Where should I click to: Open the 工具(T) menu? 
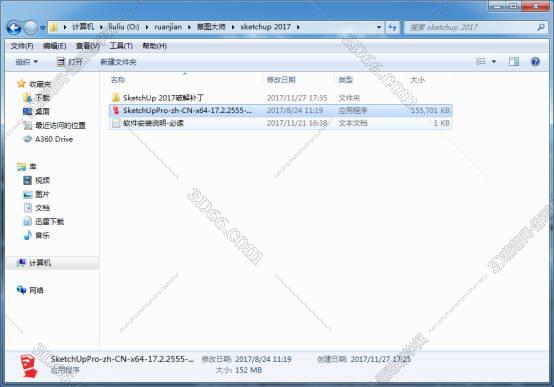tap(121, 46)
